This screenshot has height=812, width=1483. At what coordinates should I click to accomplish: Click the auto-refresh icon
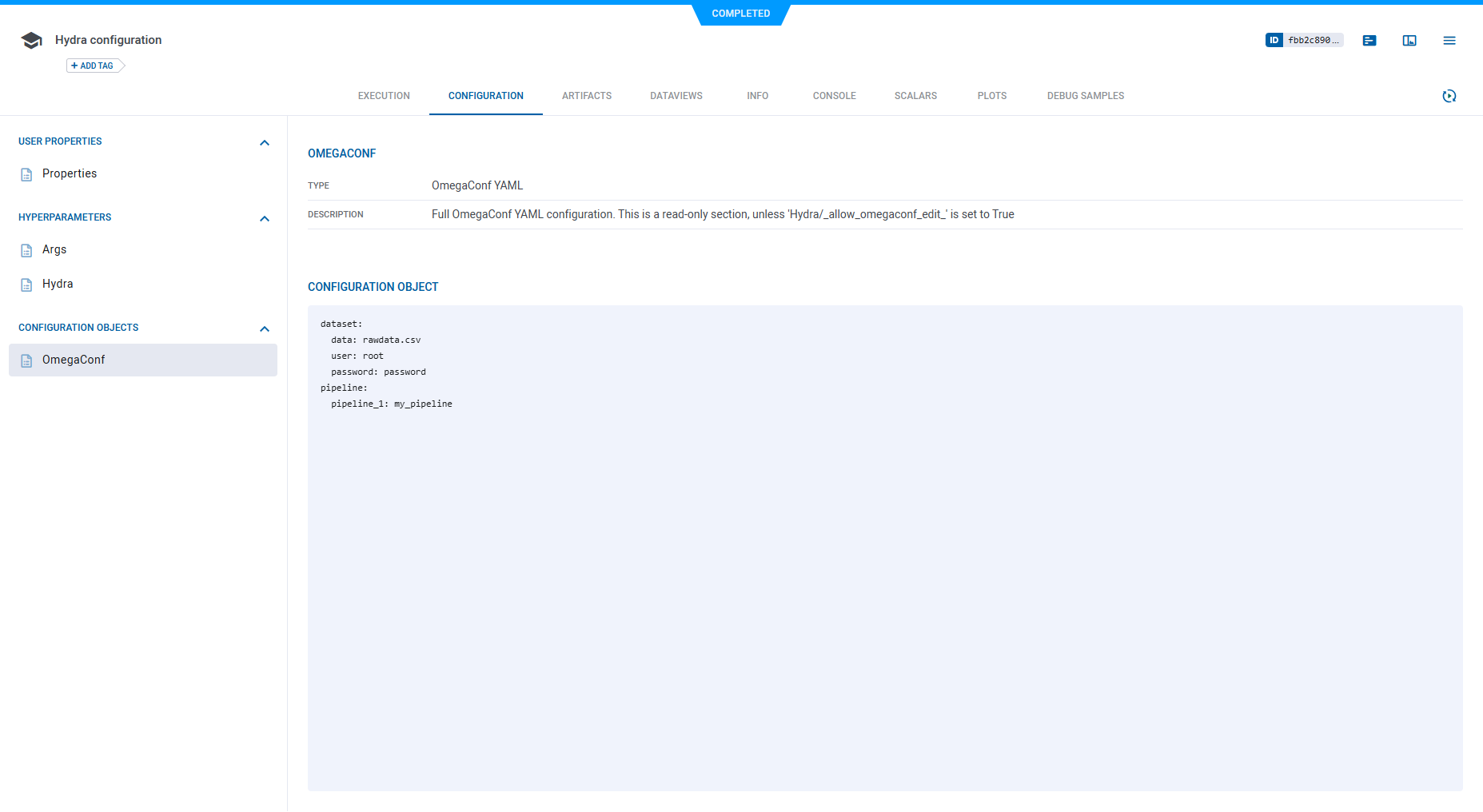pos(1449,96)
